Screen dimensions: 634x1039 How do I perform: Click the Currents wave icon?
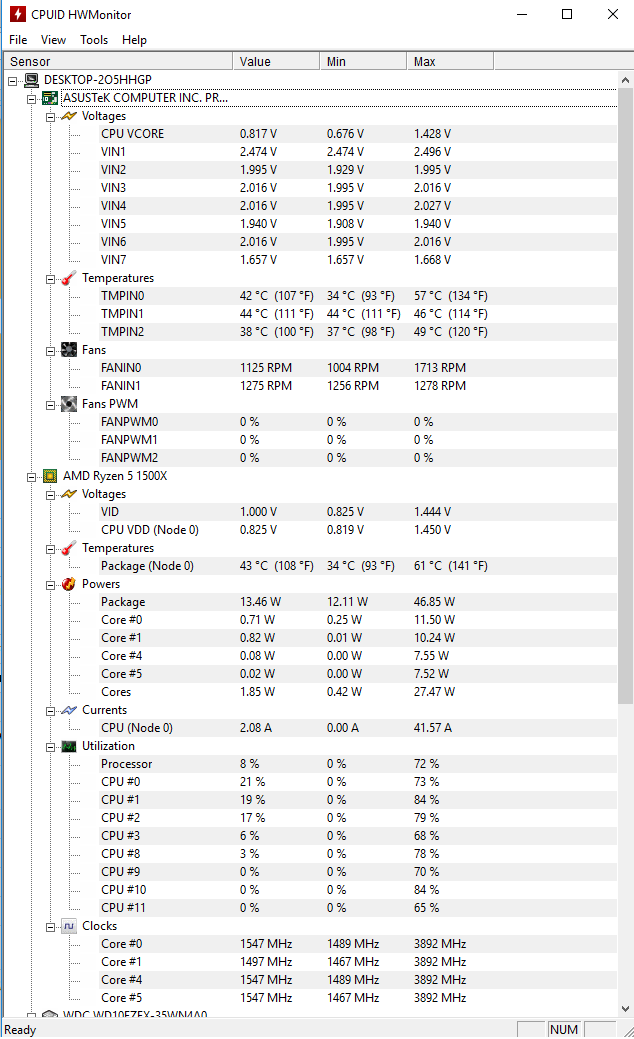click(x=68, y=710)
